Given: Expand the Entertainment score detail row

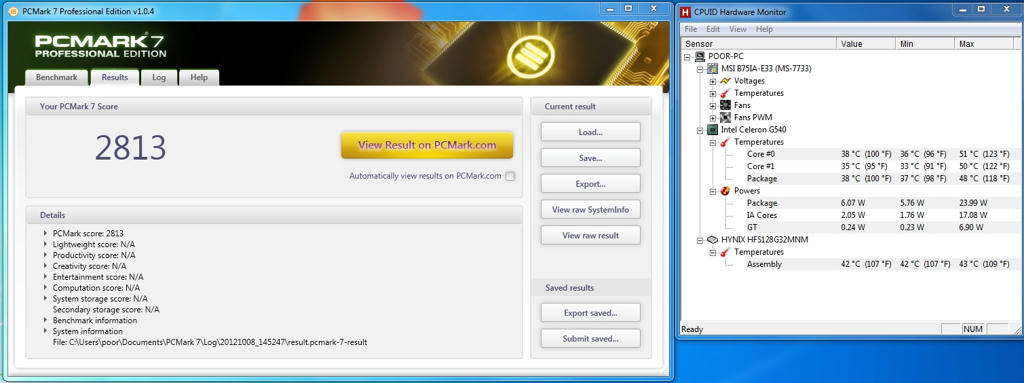Looking at the screenshot, I should [x=45, y=276].
